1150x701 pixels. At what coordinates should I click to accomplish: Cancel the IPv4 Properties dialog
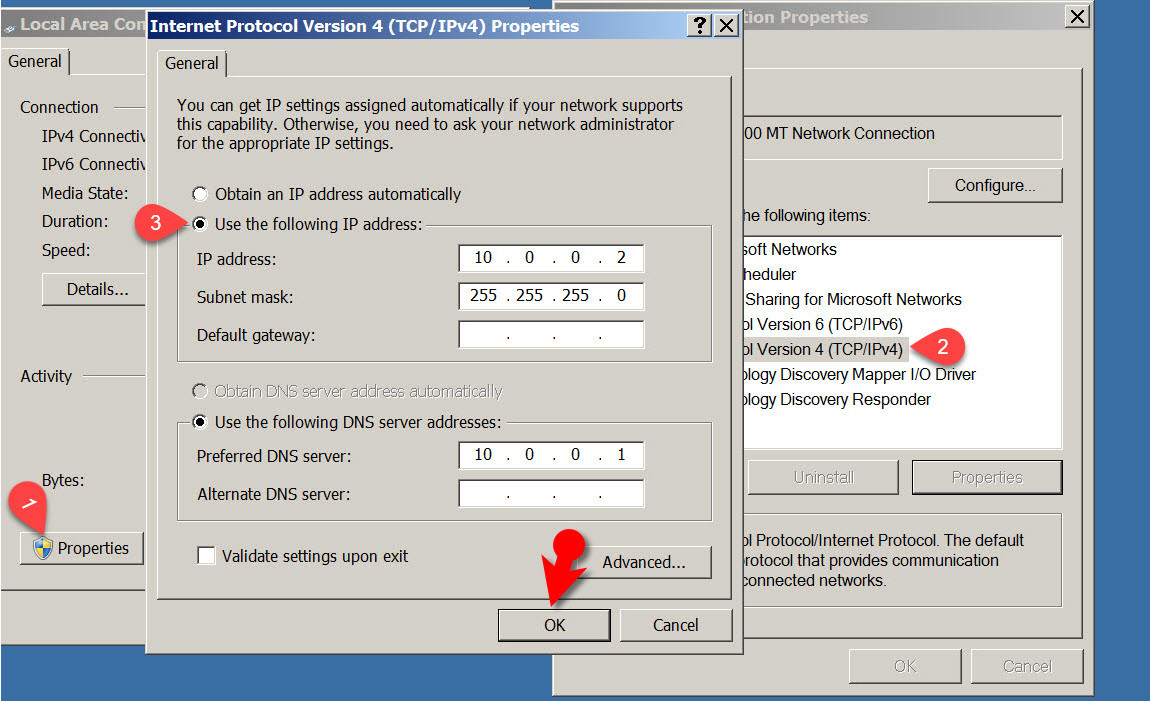[676, 625]
